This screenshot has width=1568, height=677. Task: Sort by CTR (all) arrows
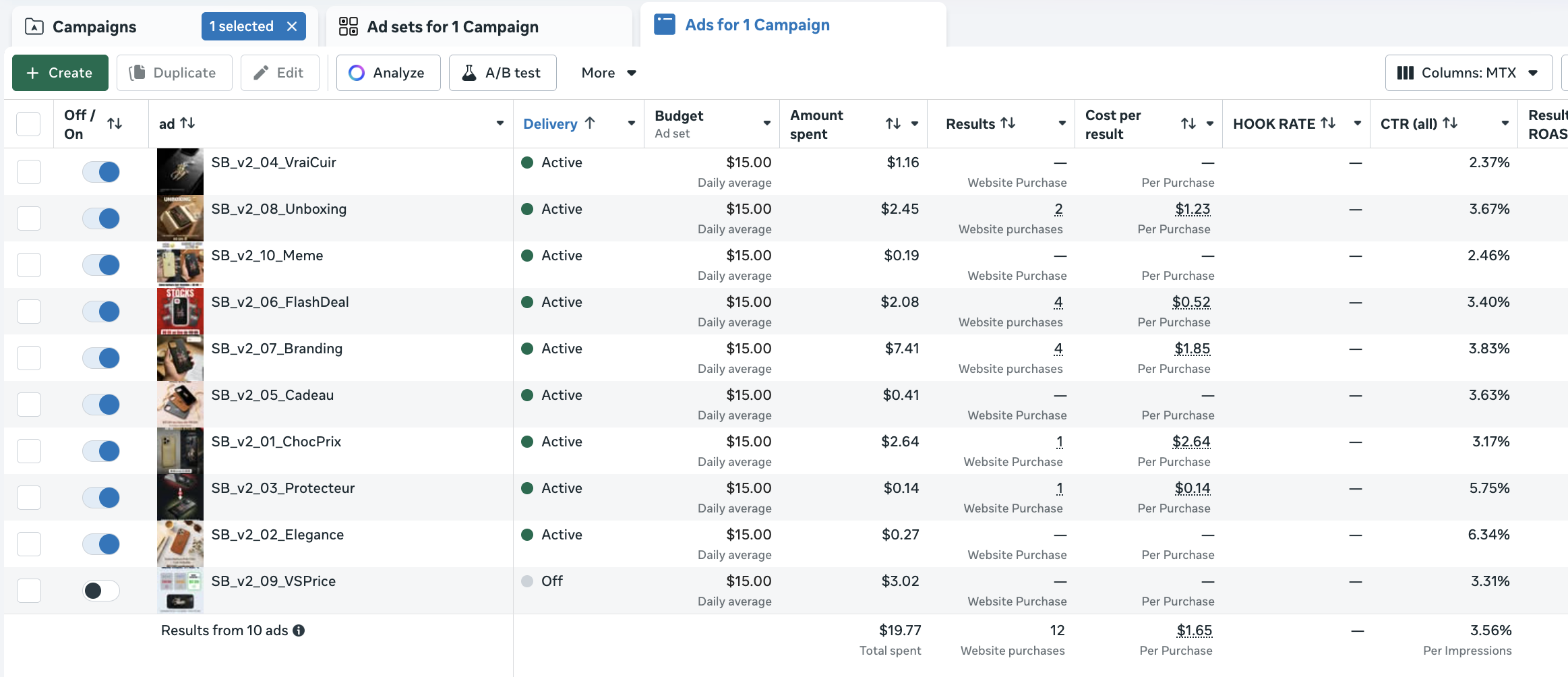click(x=1450, y=123)
